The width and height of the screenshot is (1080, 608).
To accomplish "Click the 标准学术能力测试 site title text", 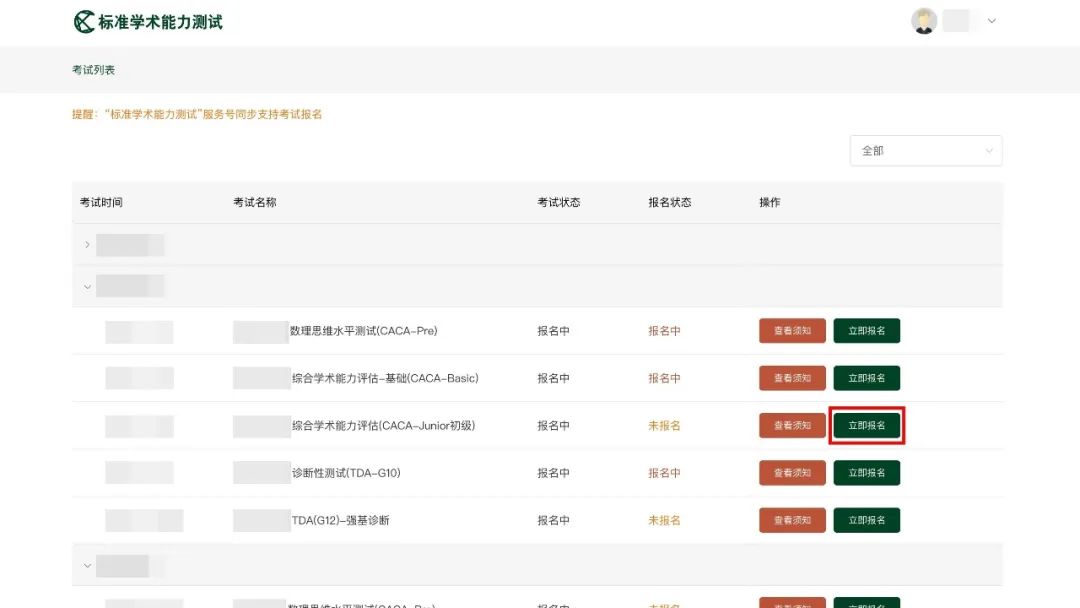I will tap(160, 22).
